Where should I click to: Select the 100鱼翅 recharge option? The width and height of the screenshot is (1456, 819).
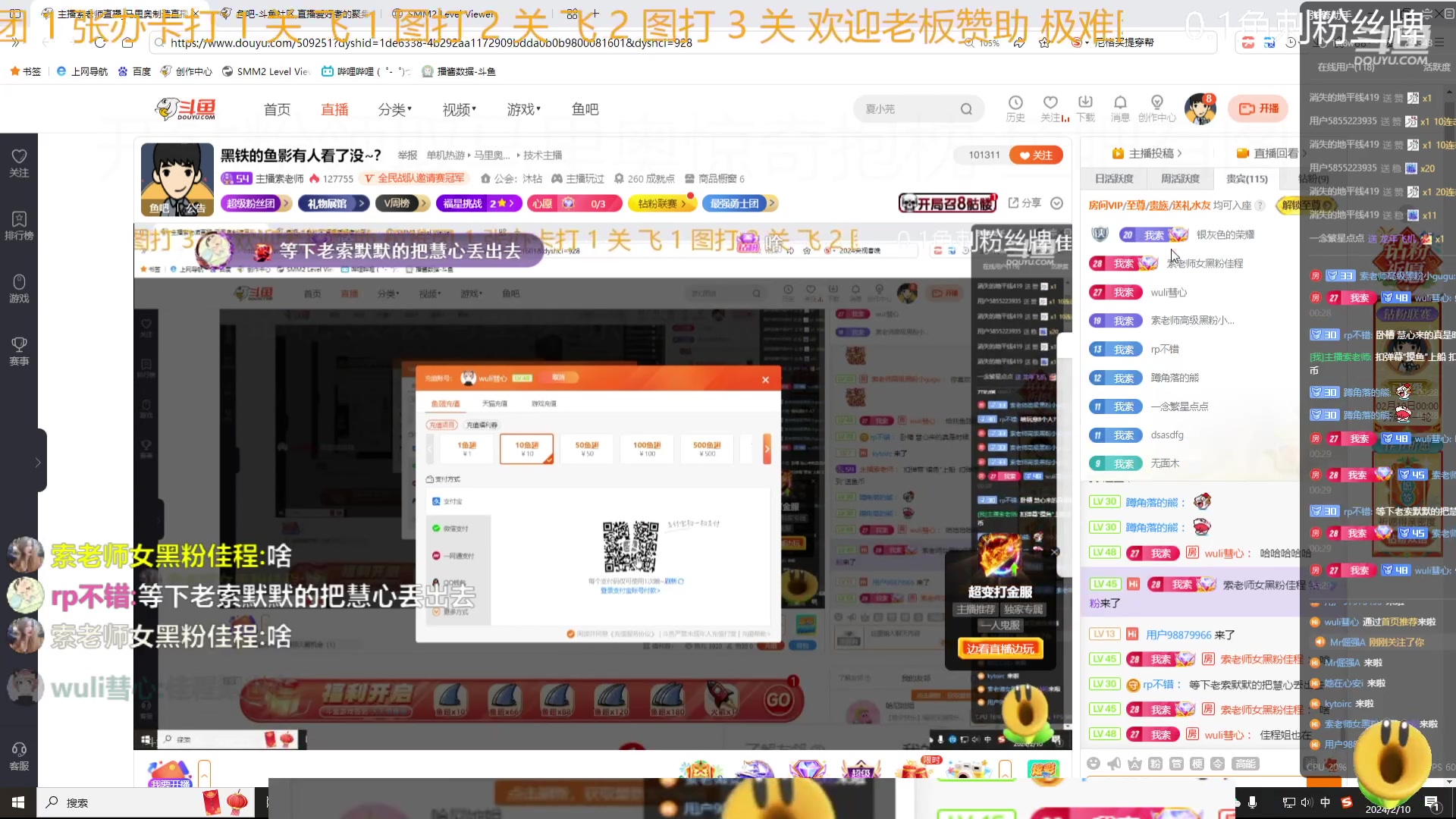point(647,449)
